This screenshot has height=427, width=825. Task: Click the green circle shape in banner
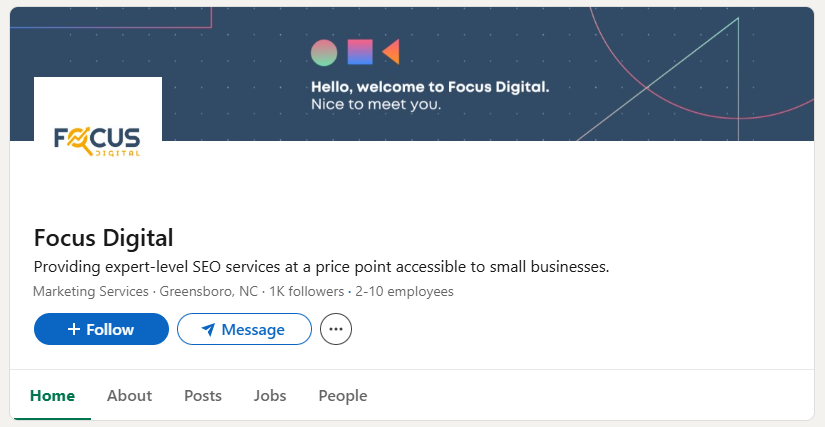point(324,52)
